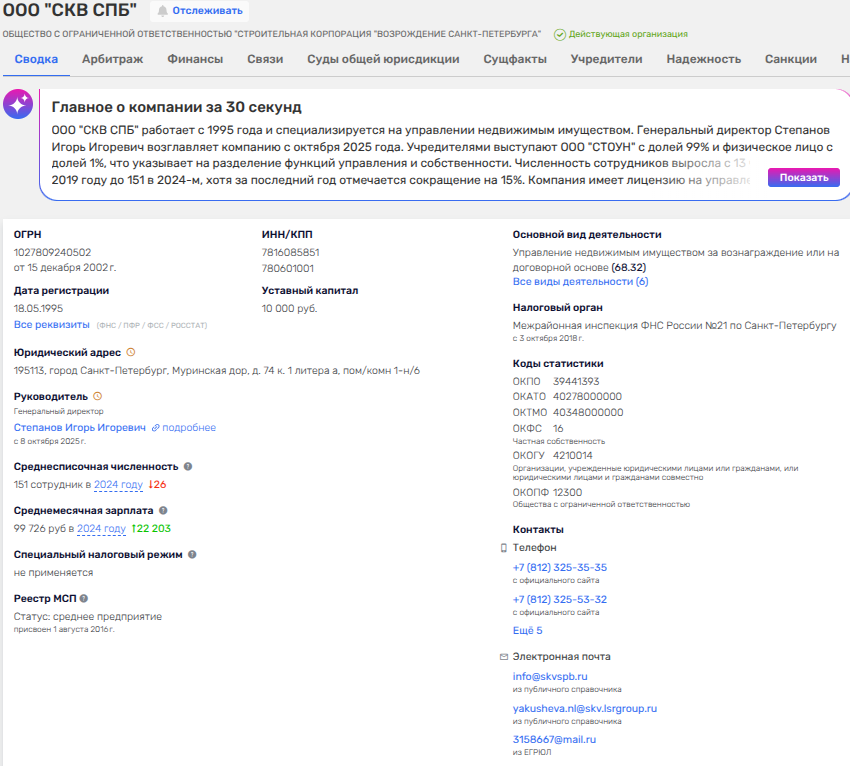Click the help icon next to Среднемесячная зарплата
This screenshot has height=766, width=850.
(164, 510)
